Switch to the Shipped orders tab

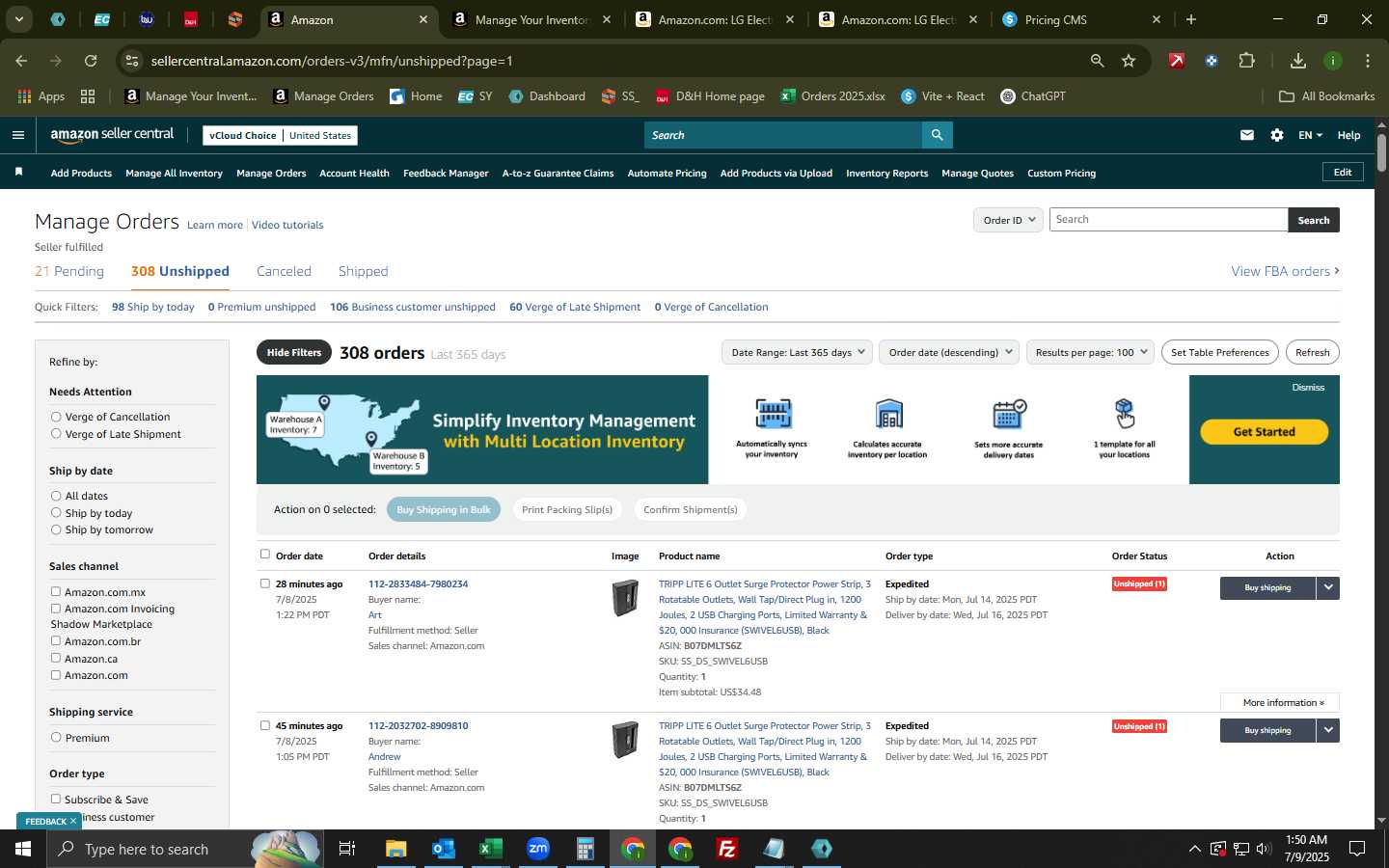coord(364,271)
